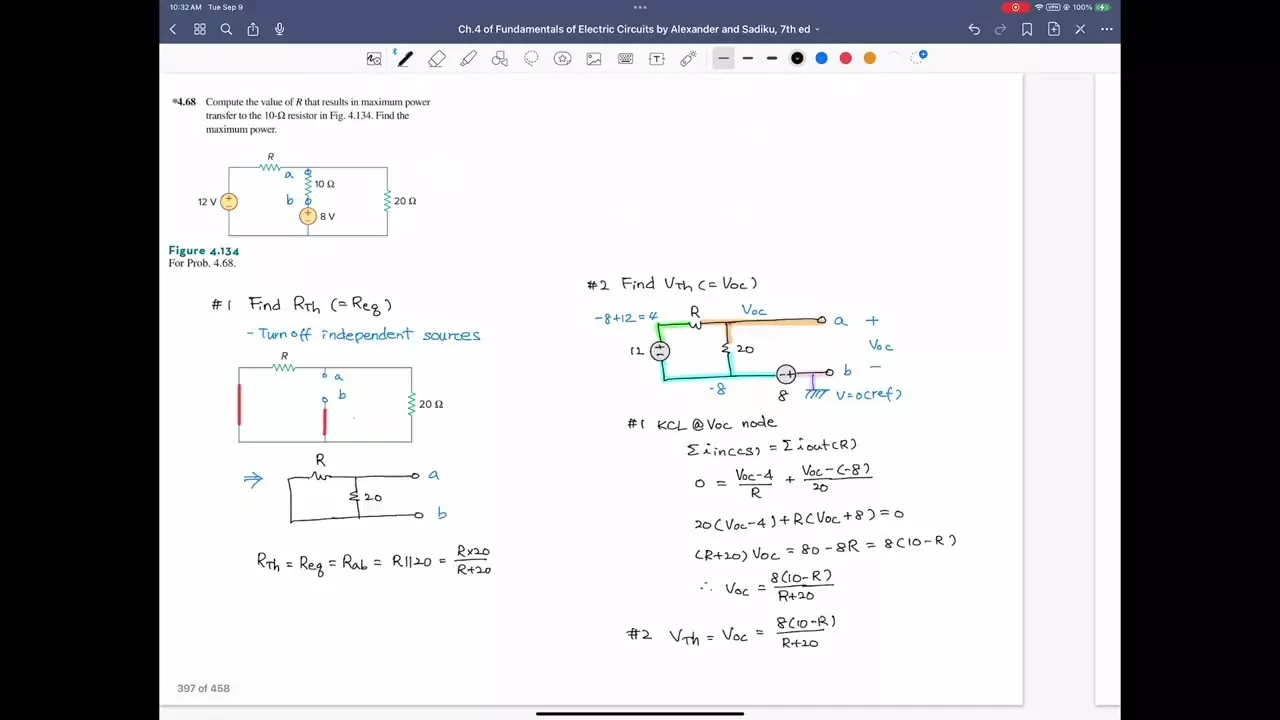This screenshot has width=1280, height=720.
Task: Undo the last stroke
Action: pyautogui.click(x=974, y=30)
